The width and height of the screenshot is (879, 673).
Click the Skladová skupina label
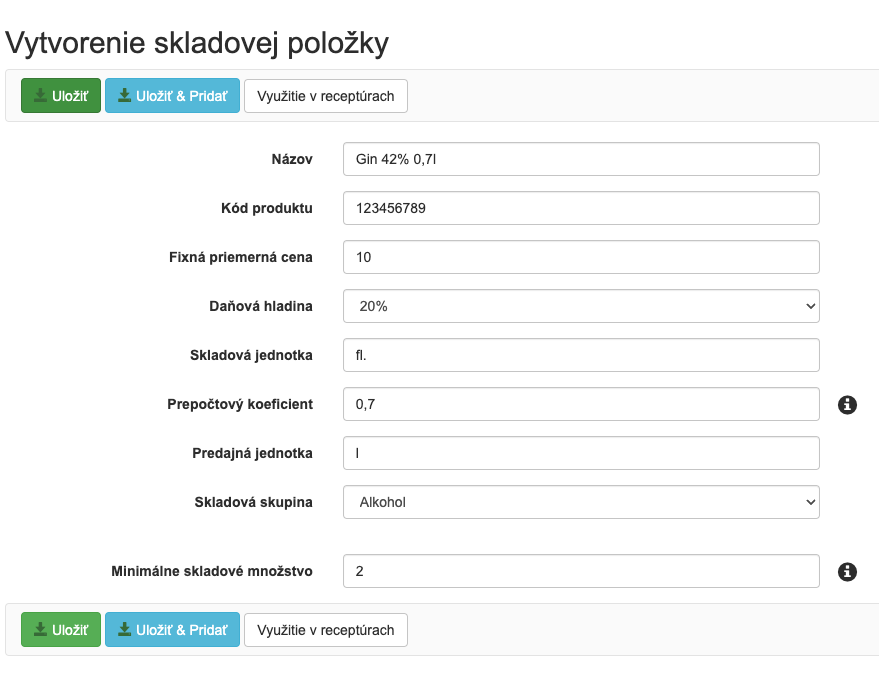pyautogui.click(x=253, y=502)
